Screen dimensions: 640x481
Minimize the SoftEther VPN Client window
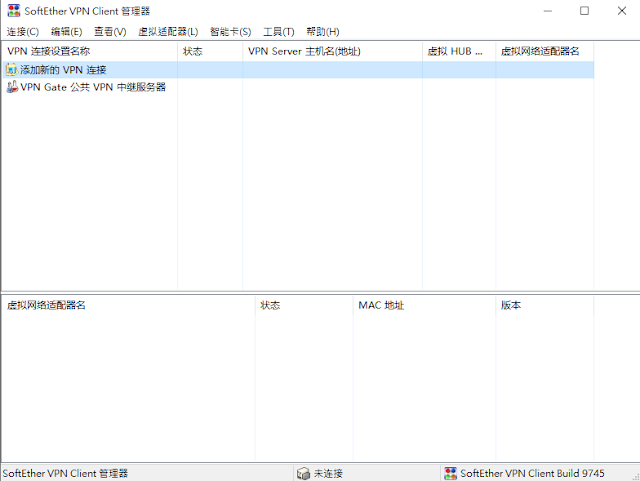[x=548, y=11]
